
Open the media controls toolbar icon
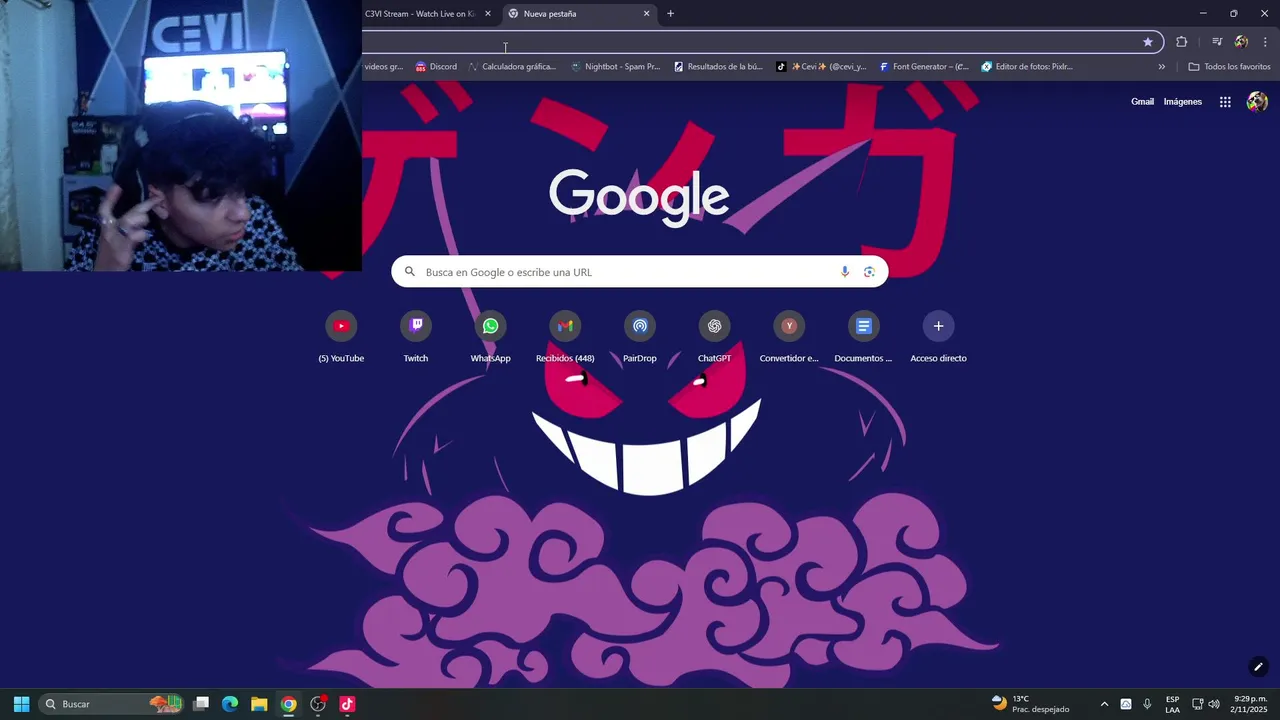[x=1217, y=42]
